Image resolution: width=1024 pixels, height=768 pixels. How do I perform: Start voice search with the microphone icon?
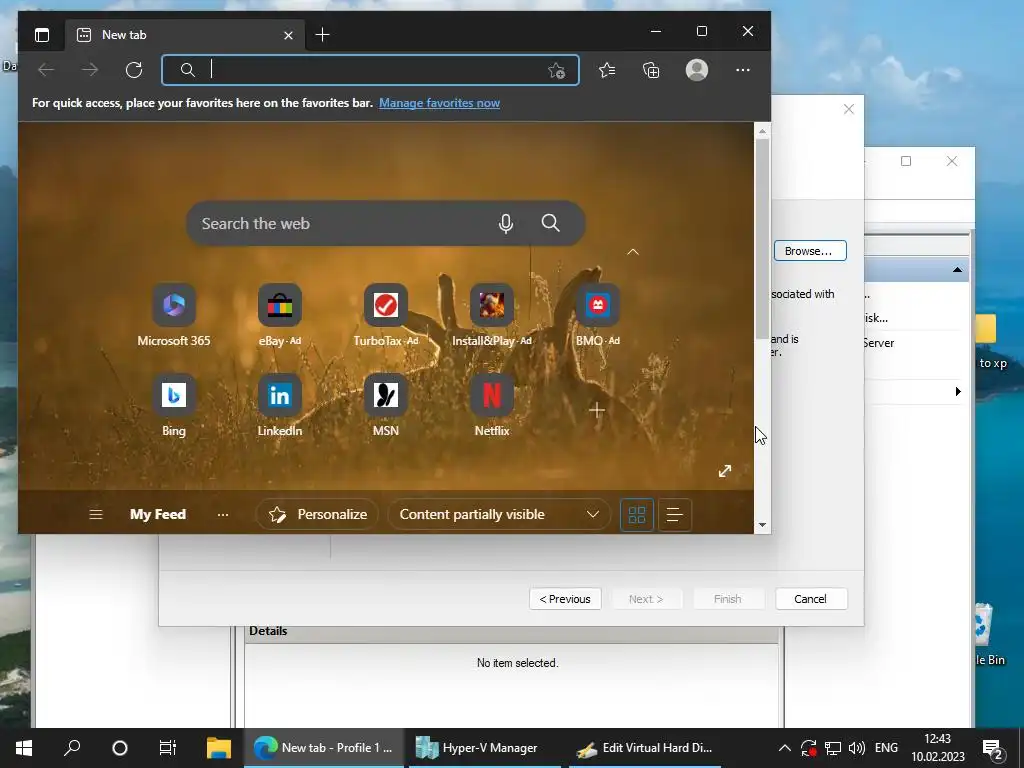click(505, 223)
